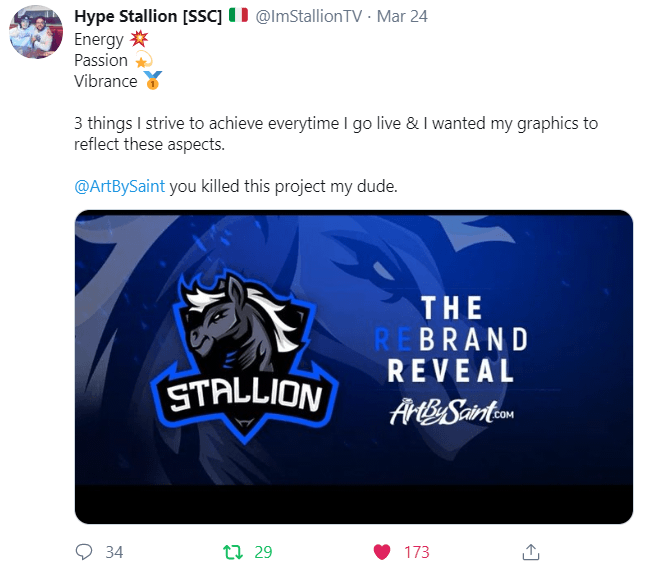The height and width of the screenshot is (571, 645).
Task: Click the Italian flag emoji beside the name
Action: [239, 15]
